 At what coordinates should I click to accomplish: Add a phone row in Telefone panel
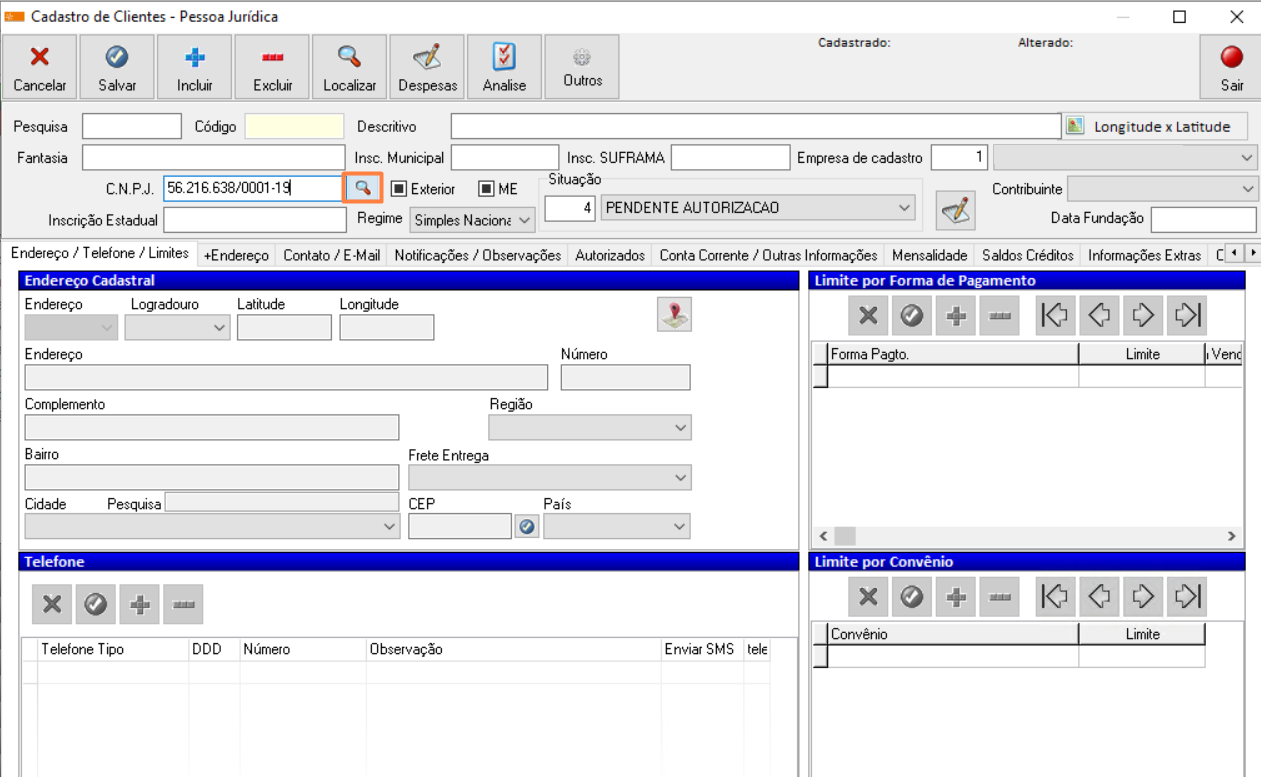point(140,604)
